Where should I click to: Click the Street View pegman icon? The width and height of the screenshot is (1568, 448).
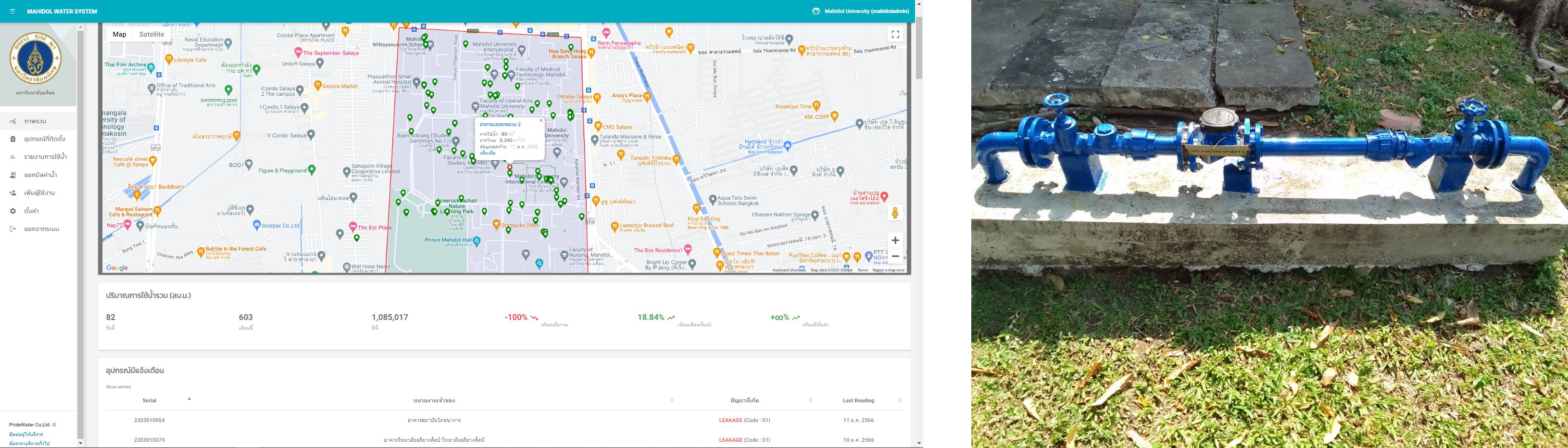pos(895,213)
